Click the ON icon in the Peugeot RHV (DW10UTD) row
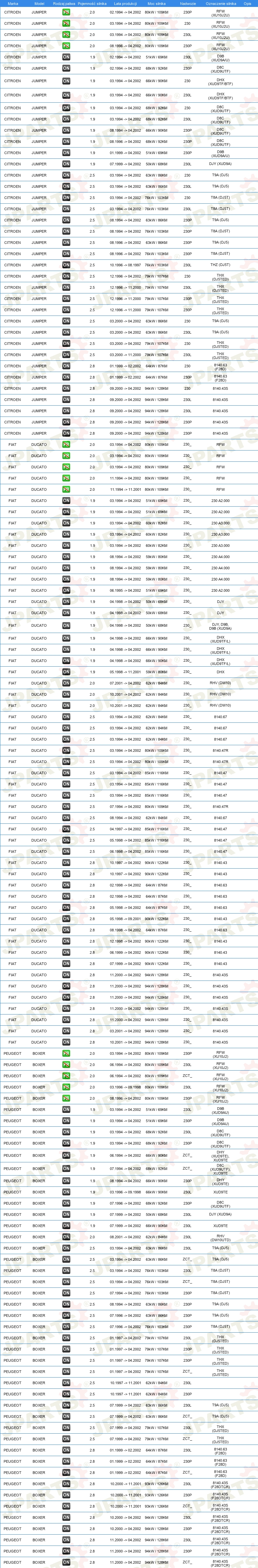This screenshot has width=258, height=1568. [66, 1237]
